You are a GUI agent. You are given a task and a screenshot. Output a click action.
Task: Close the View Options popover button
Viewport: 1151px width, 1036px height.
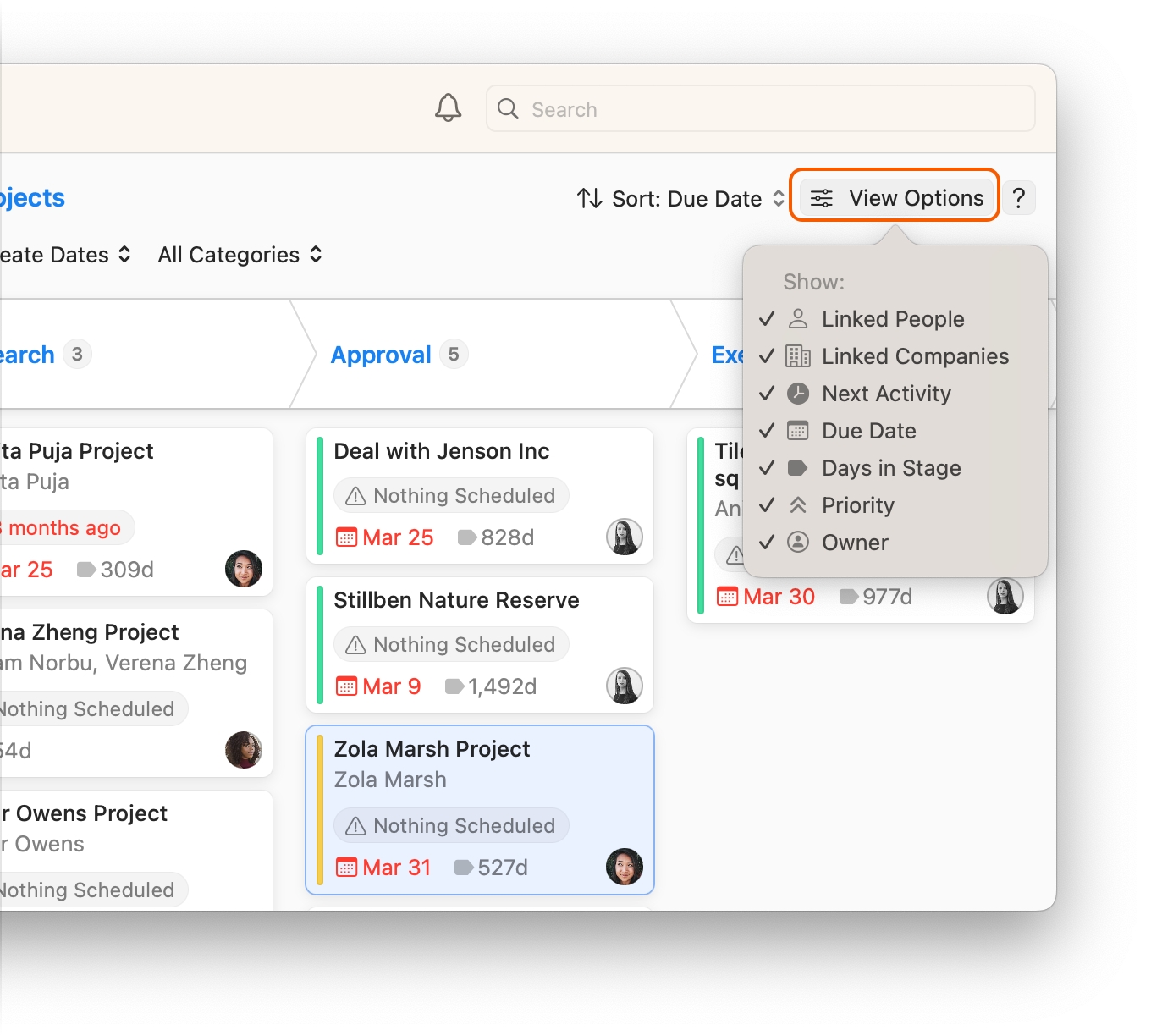[x=895, y=198]
